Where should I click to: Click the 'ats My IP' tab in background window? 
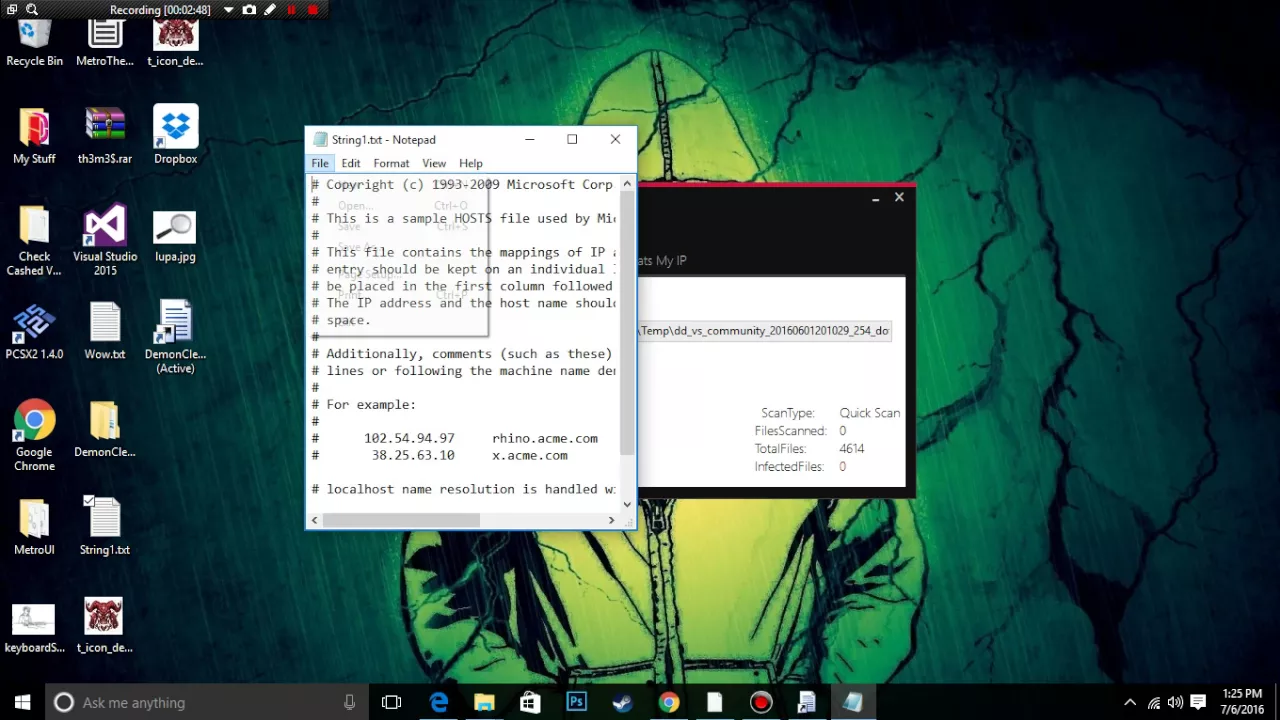[662, 261]
